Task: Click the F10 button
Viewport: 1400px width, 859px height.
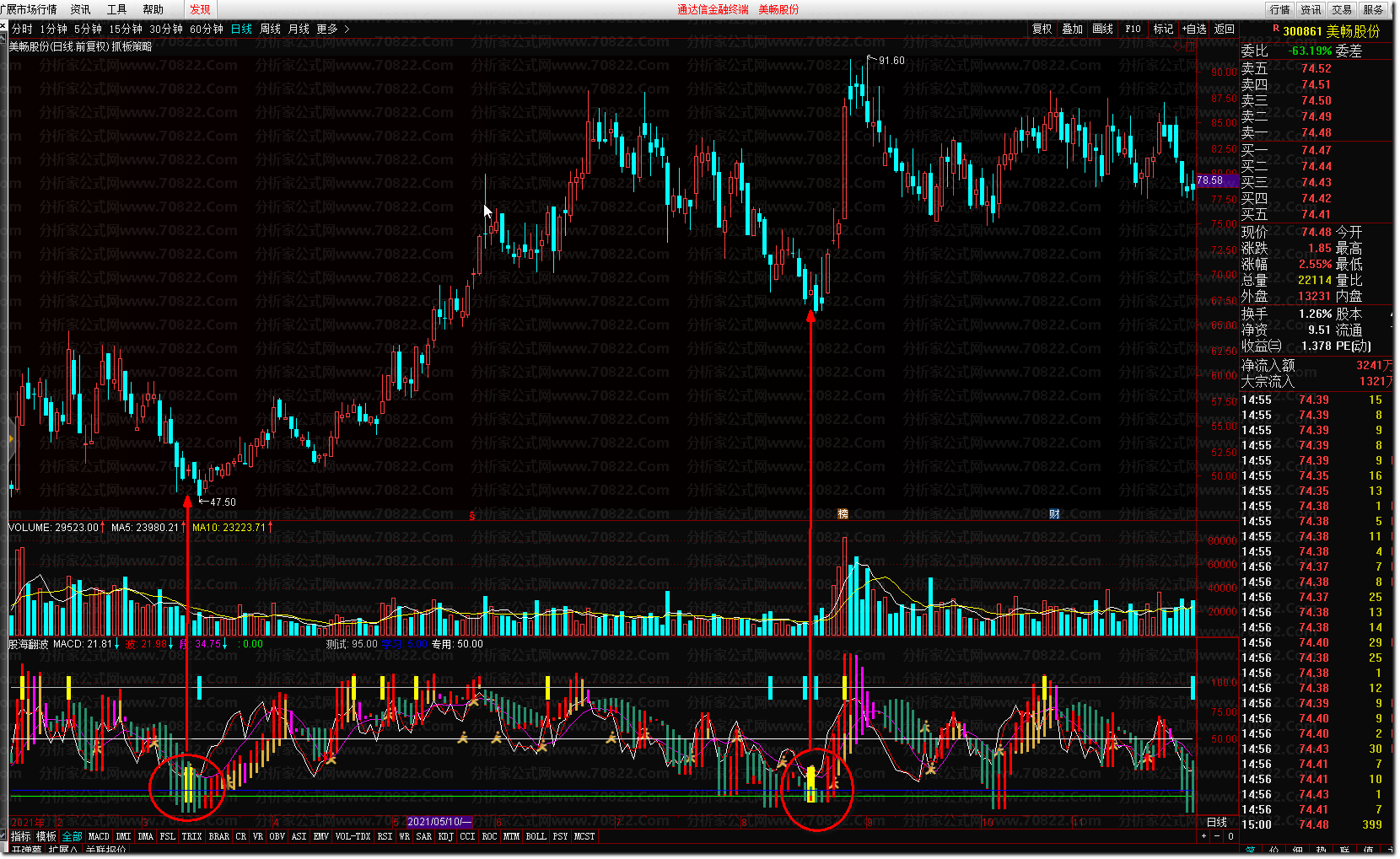Action: tap(1133, 29)
